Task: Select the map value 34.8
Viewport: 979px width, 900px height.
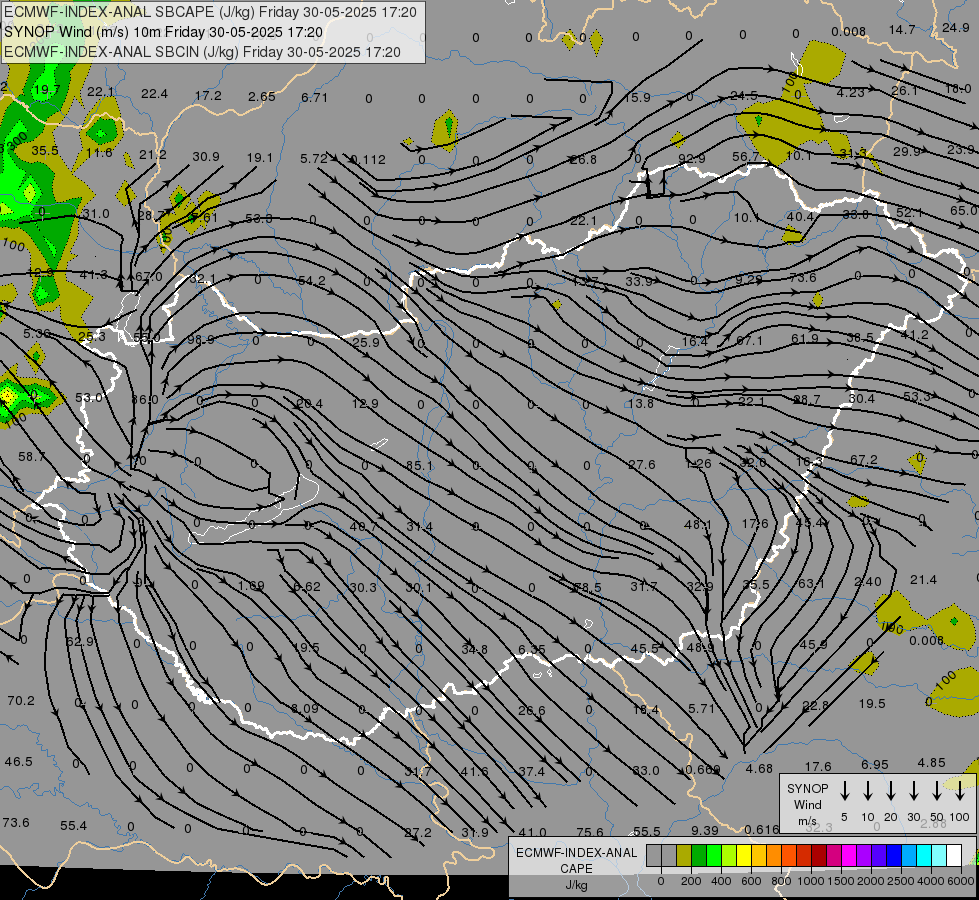Action: tap(475, 649)
